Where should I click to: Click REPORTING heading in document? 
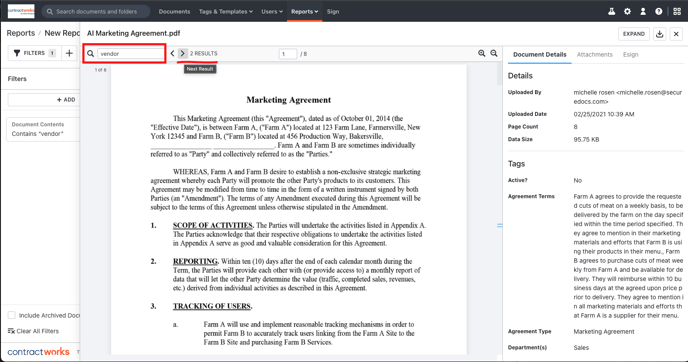(x=195, y=261)
